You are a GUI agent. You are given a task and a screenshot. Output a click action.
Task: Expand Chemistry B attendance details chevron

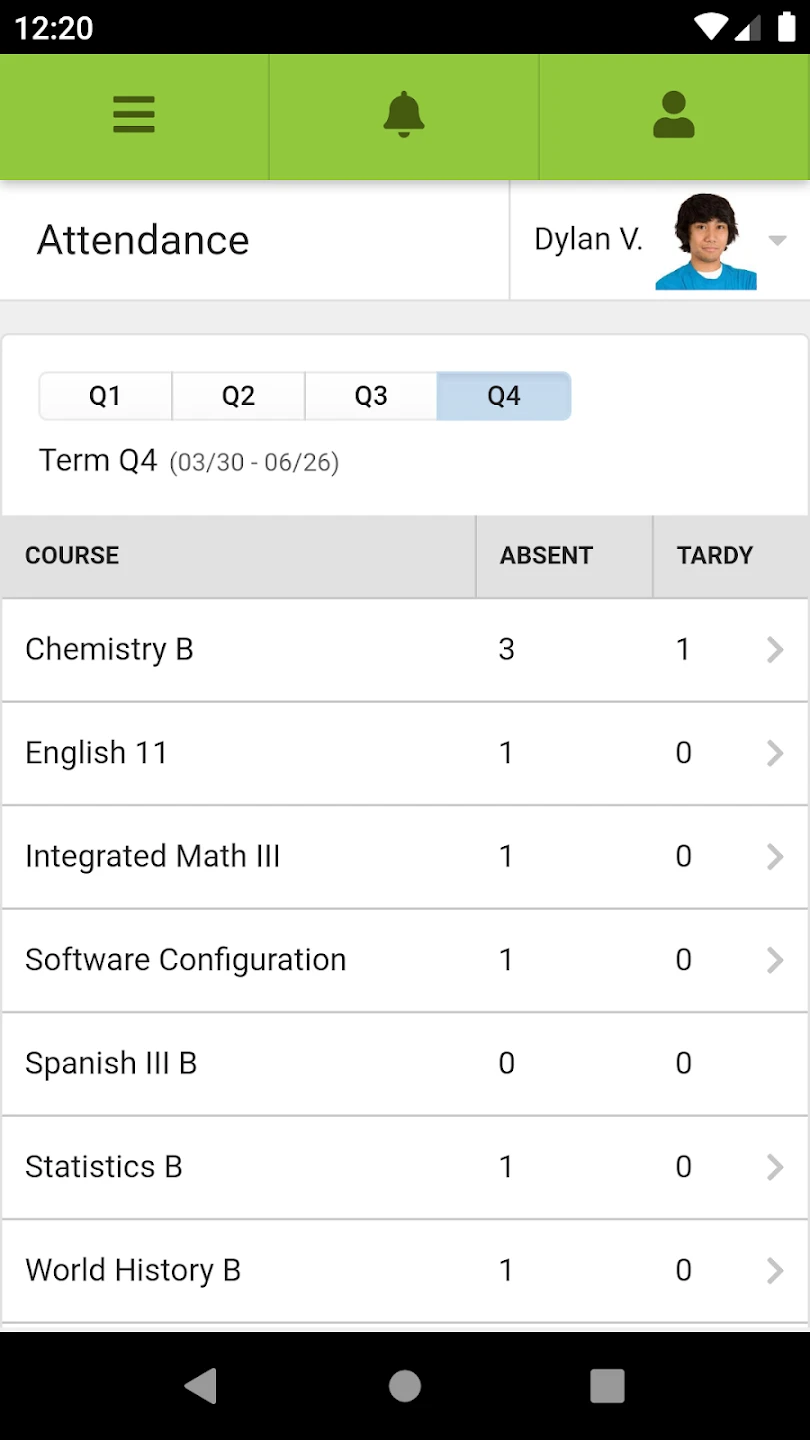point(774,650)
